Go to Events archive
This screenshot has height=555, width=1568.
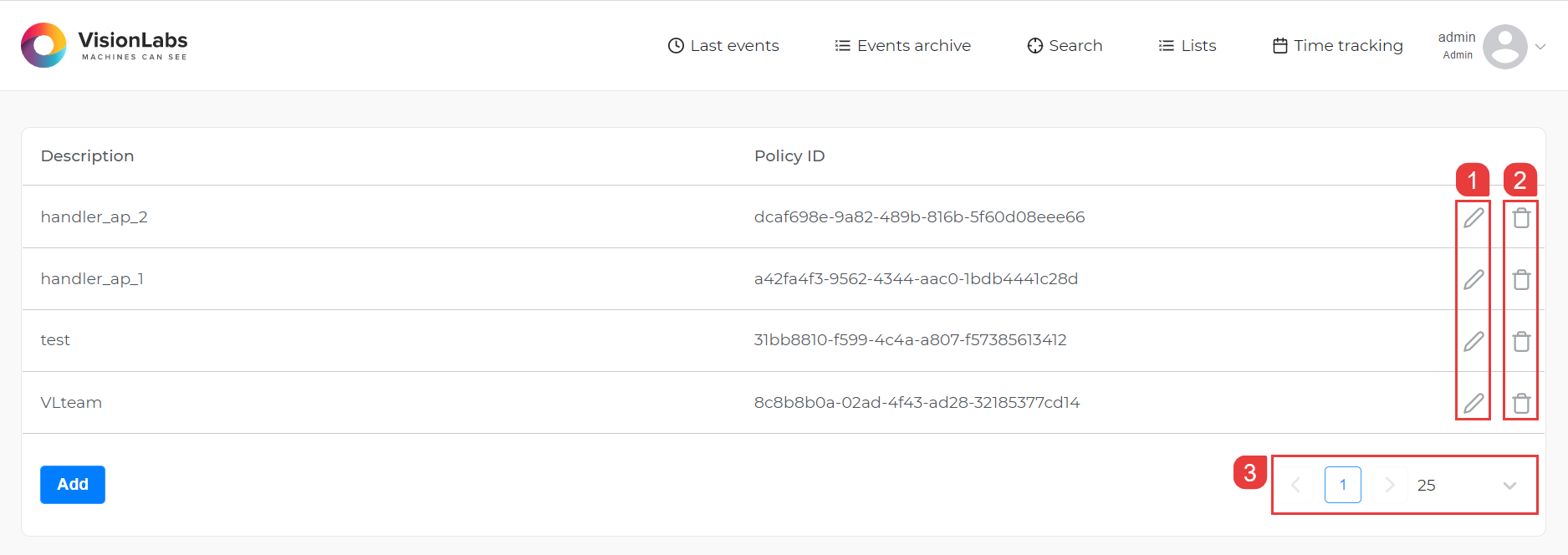[903, 46]
